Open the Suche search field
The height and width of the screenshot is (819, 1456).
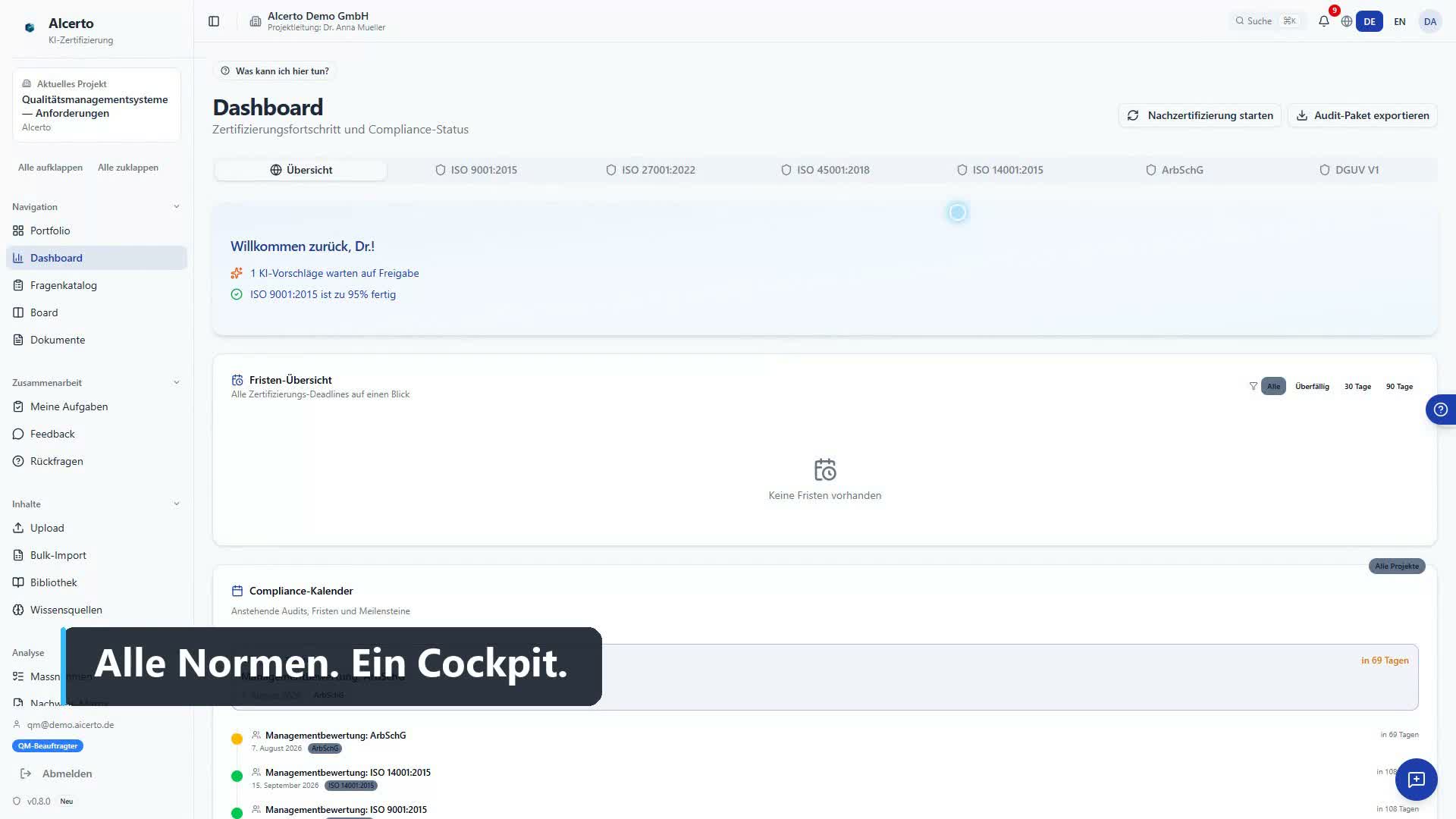[1266, 21]
